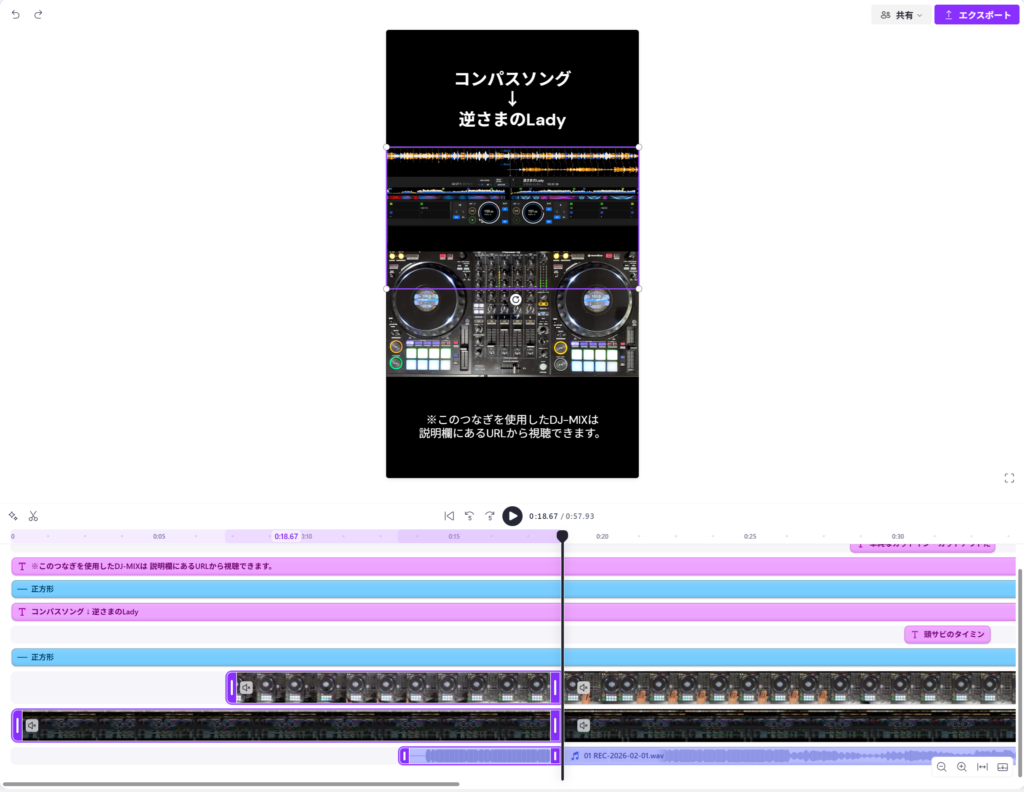Fit timeline to screen width
Image resolution: width=1024 pixels, height=792 pixels.
(x=982, y=767)
